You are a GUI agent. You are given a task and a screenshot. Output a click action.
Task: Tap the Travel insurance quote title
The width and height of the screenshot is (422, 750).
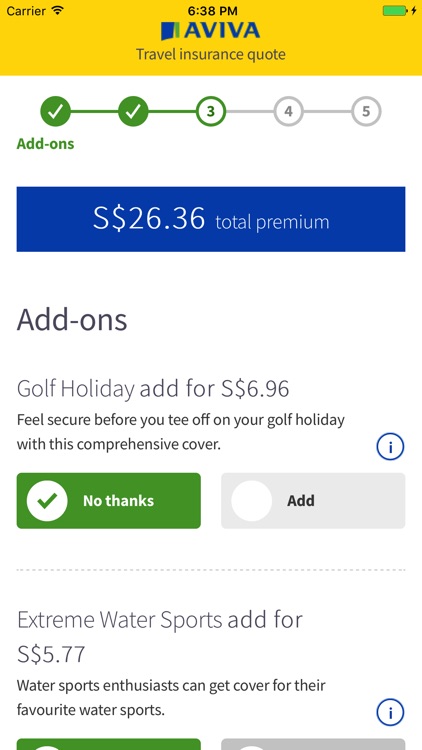(211, 54)
